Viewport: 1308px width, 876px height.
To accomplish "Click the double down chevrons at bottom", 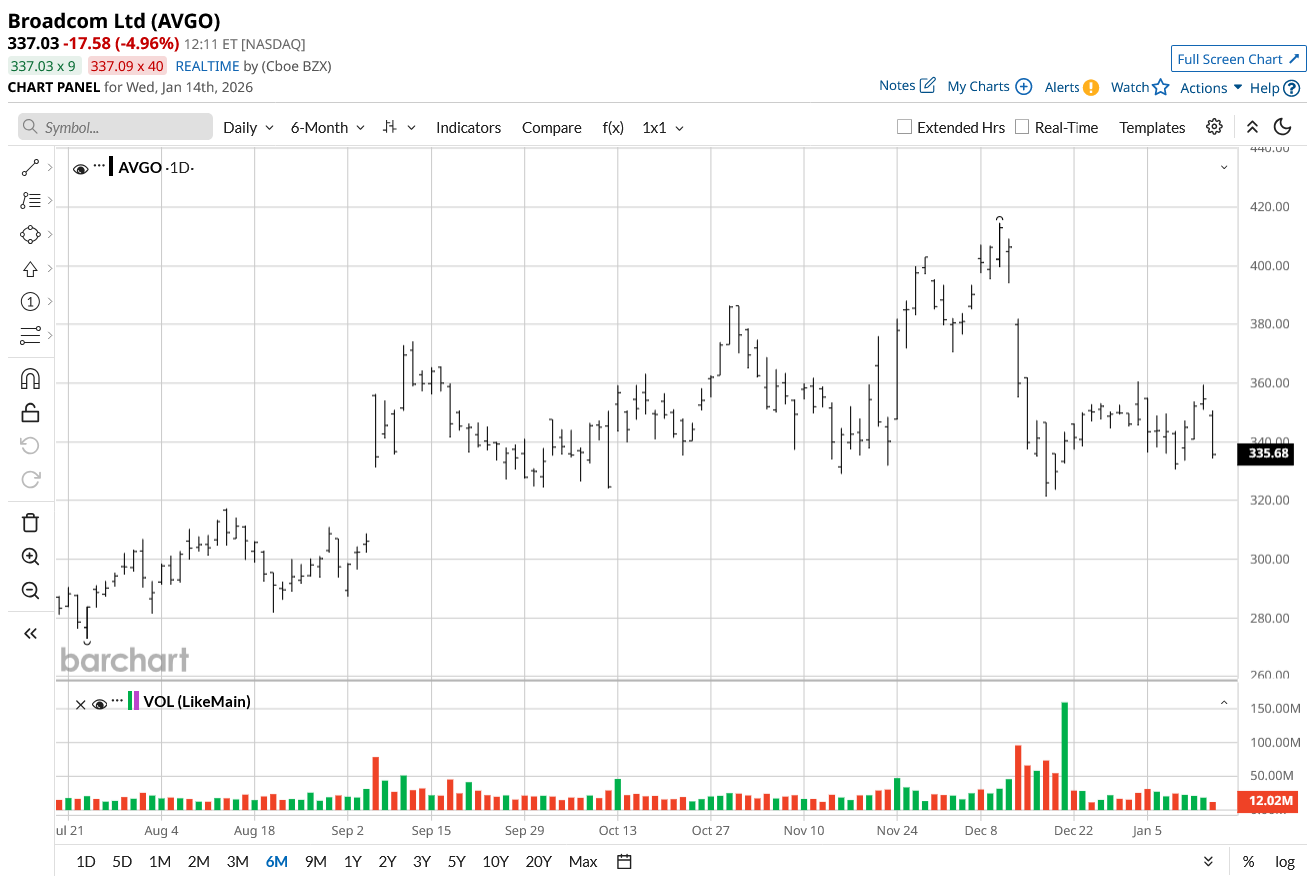I will tap(1208, 861).
